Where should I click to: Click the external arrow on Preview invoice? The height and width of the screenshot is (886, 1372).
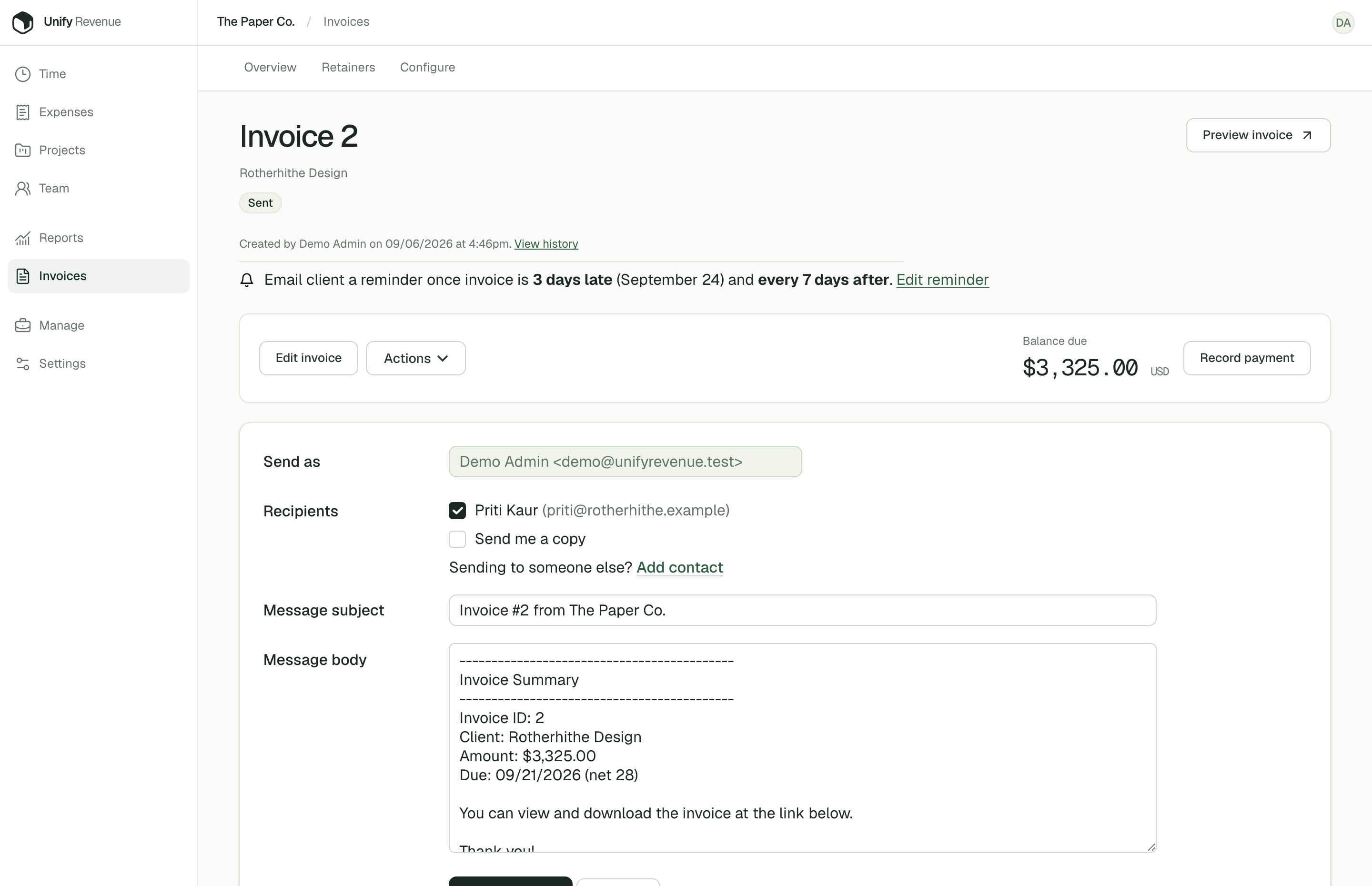[1307, 135]
